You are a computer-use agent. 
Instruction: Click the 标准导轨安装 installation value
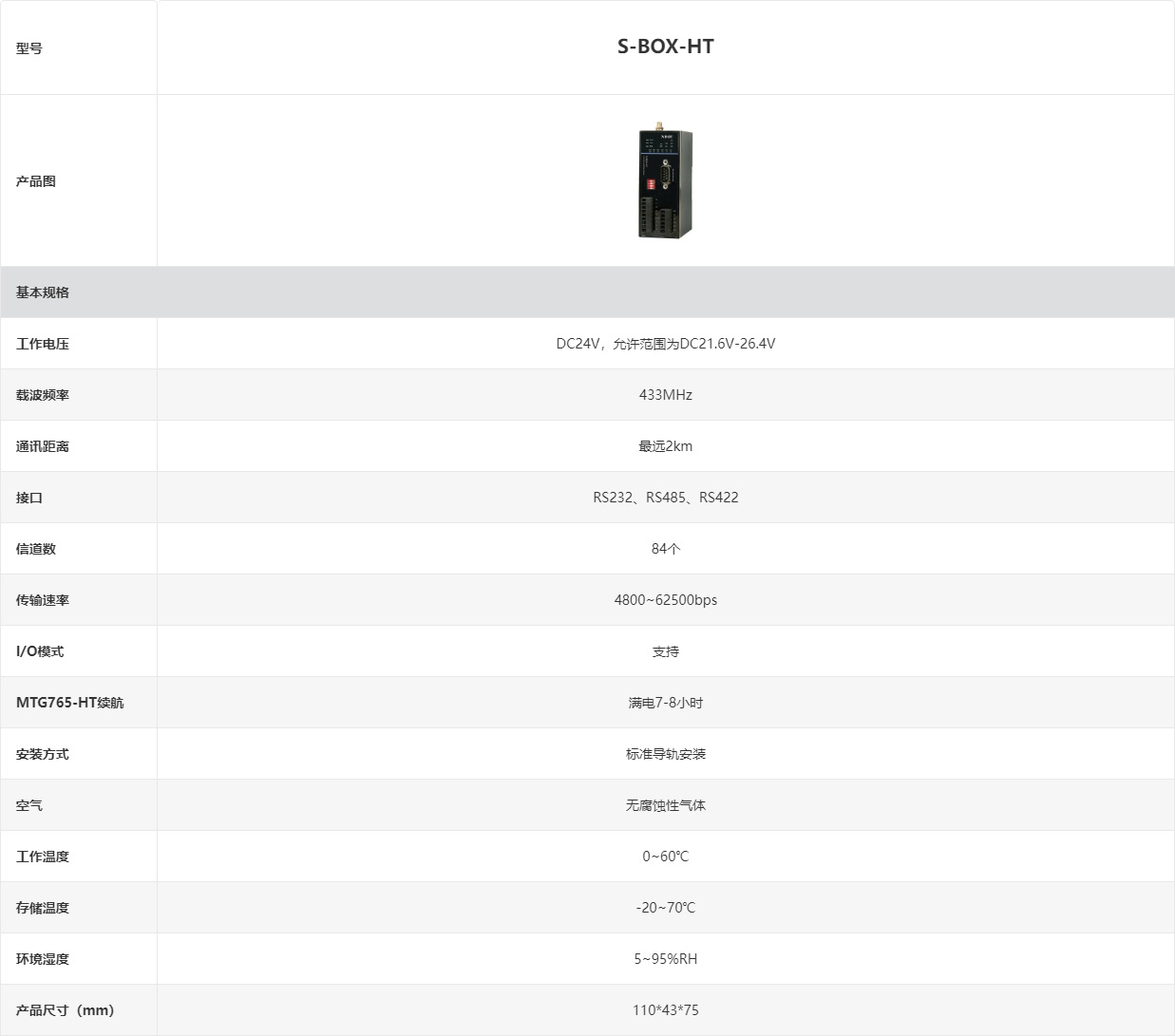click(665, 754)
